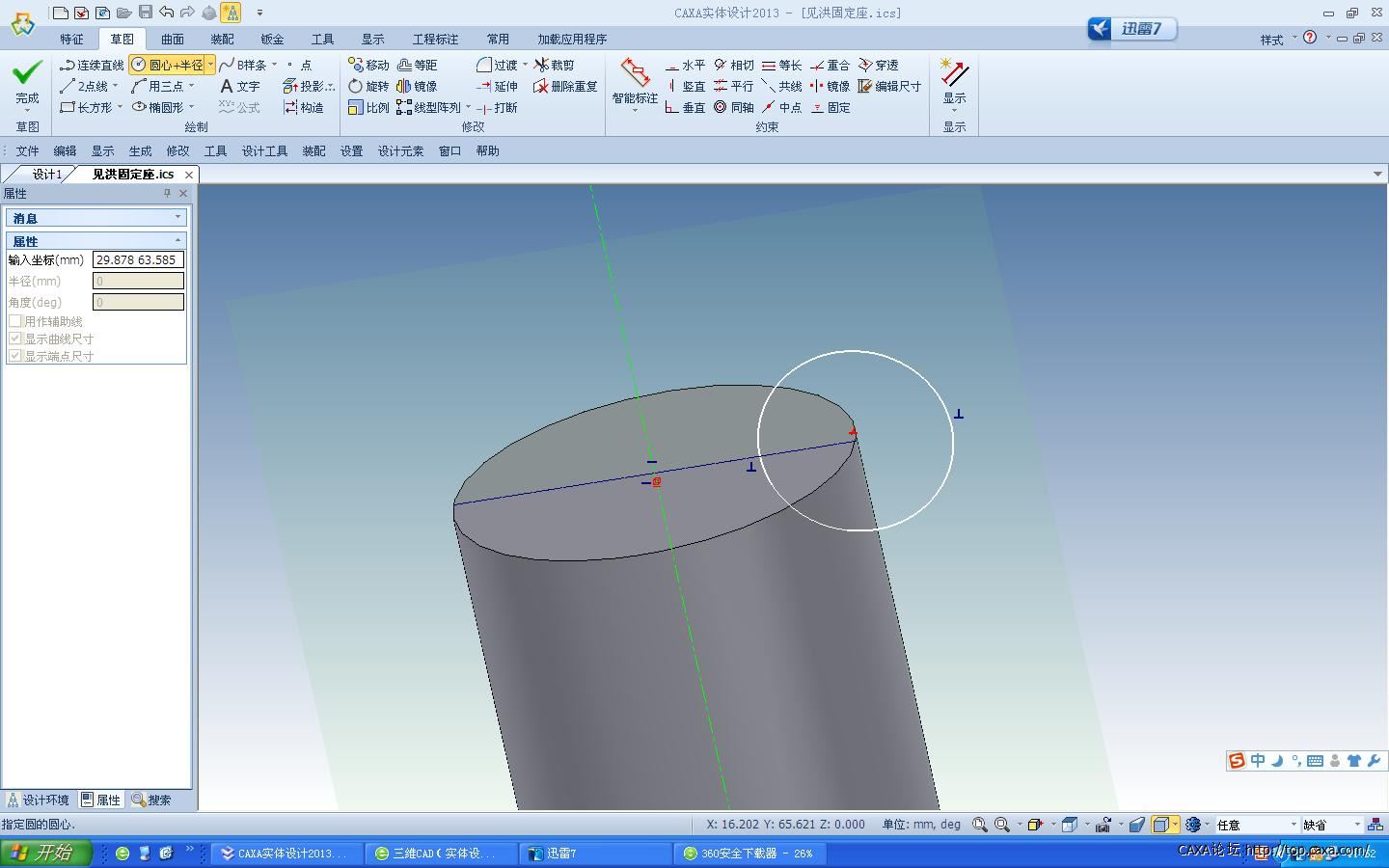Click the input coordinates text field

(x=138, y=259)
